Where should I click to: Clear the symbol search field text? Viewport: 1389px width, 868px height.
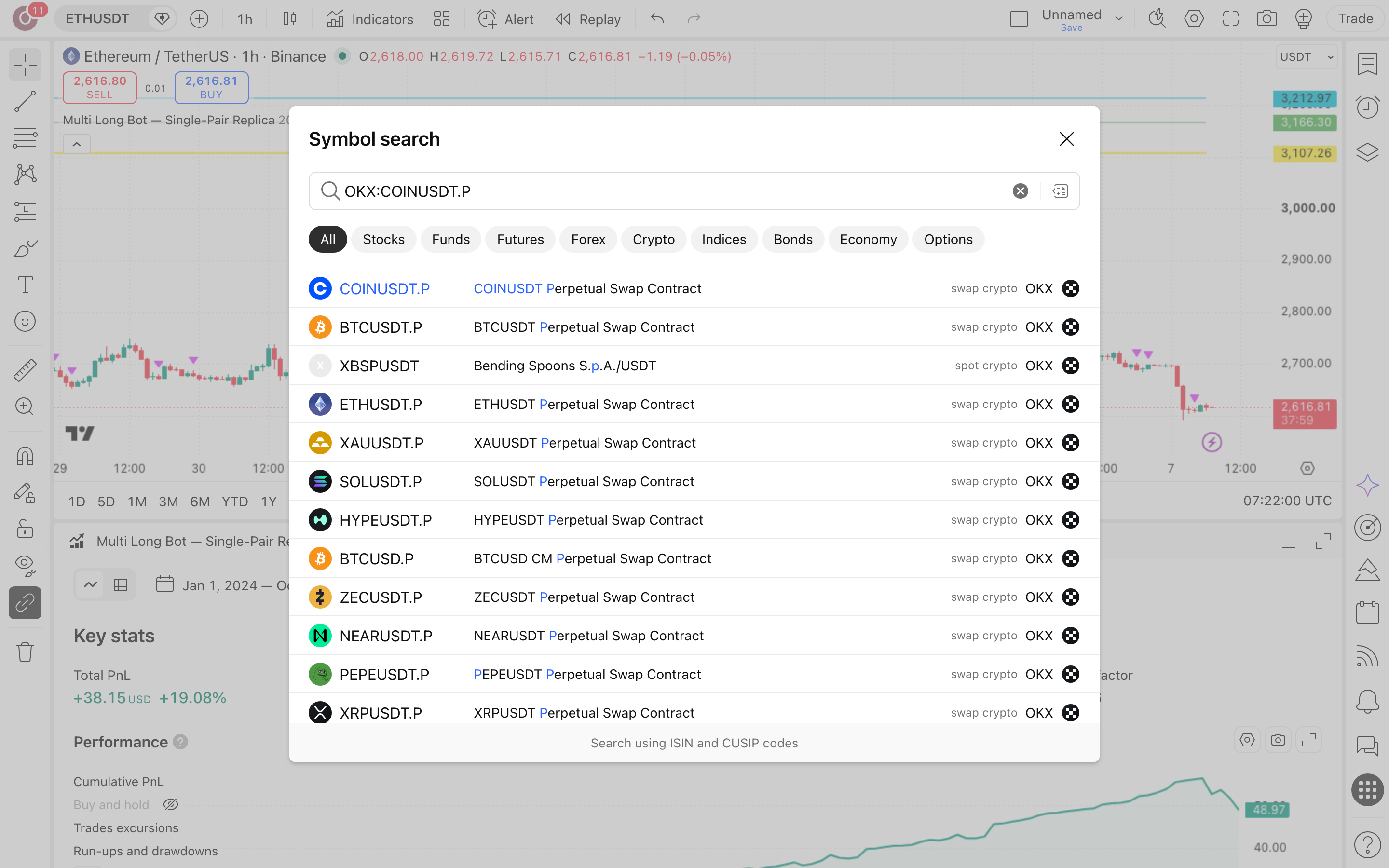(x=1020, y=191)
